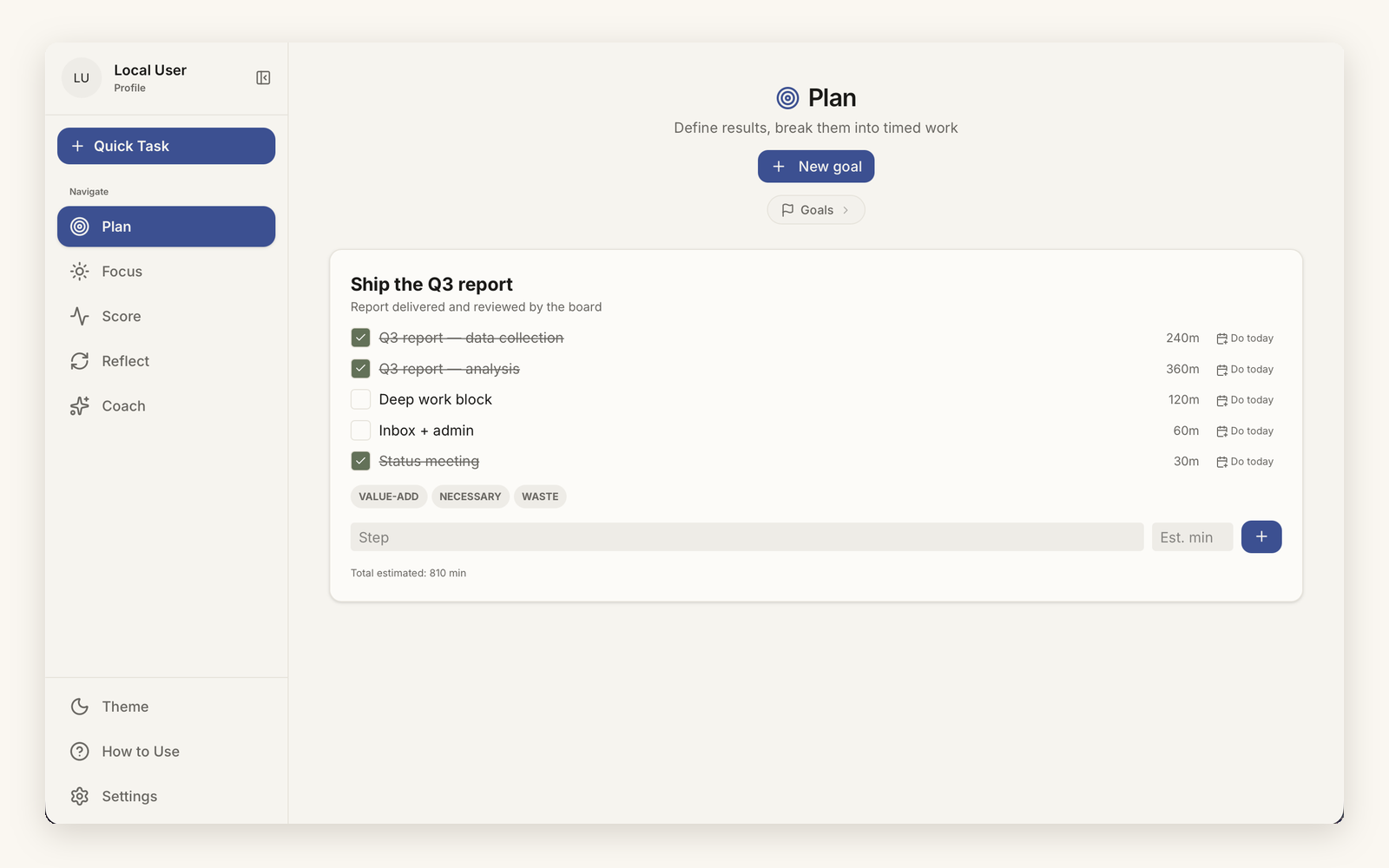Viewport: 1389px width, 868px height.
Task: Click the target icon beside Plan heading
Action: coord(787,98)
